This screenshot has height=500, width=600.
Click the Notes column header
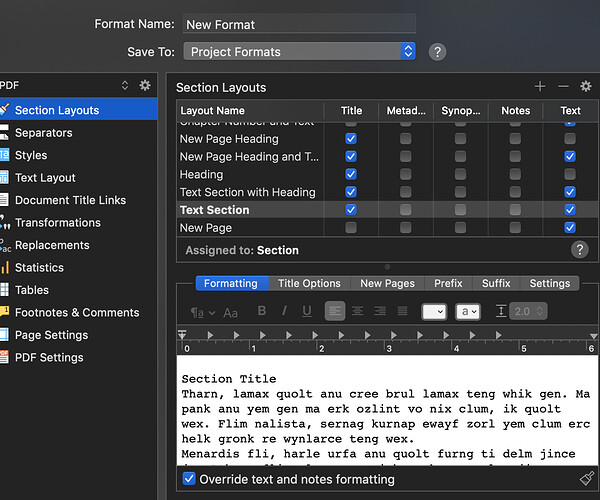515,111
